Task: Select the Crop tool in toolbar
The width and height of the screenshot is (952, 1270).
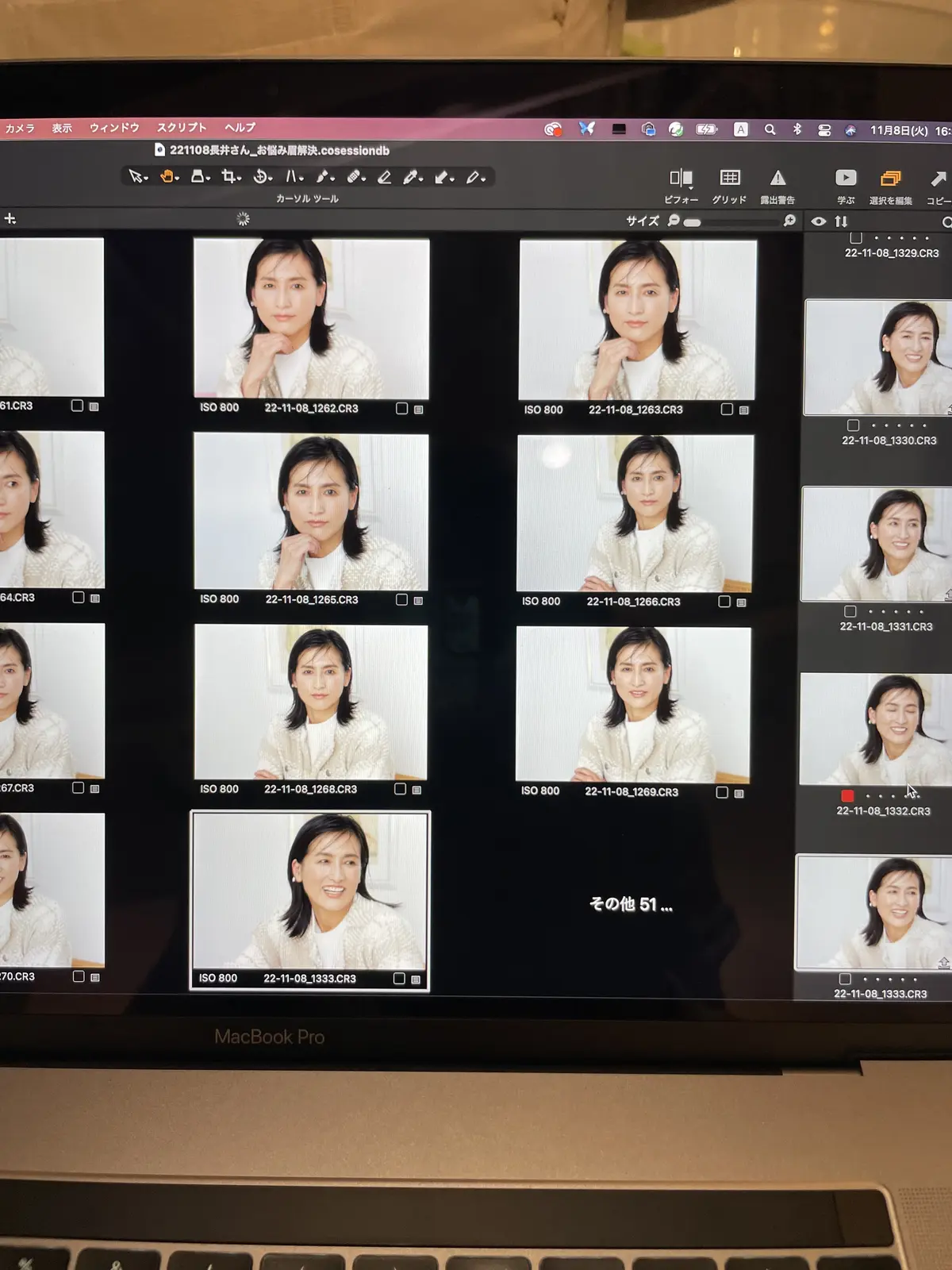Action: pyautogui.click(x=231, y=176)
